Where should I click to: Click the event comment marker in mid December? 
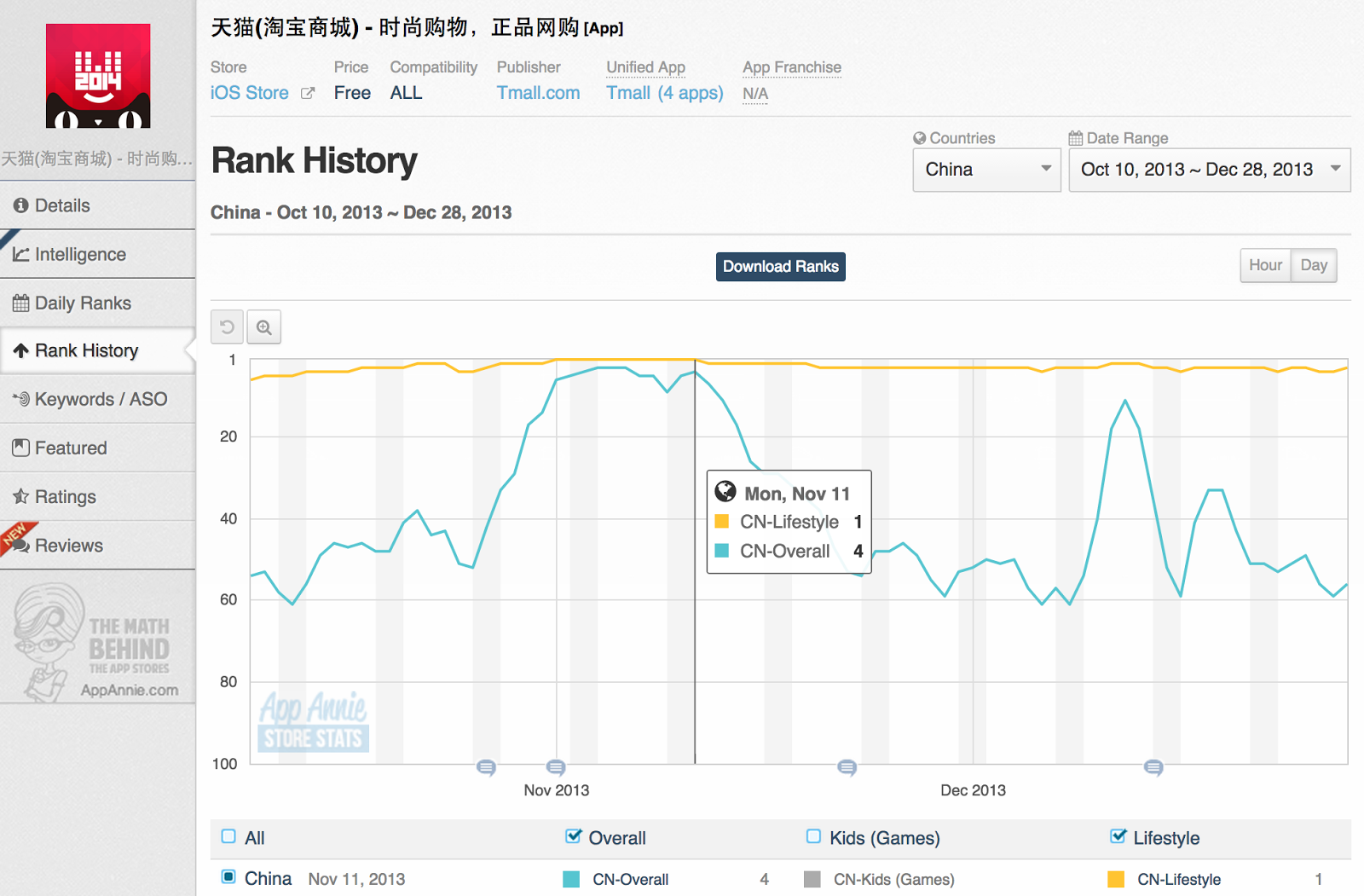pos(1153,767)
